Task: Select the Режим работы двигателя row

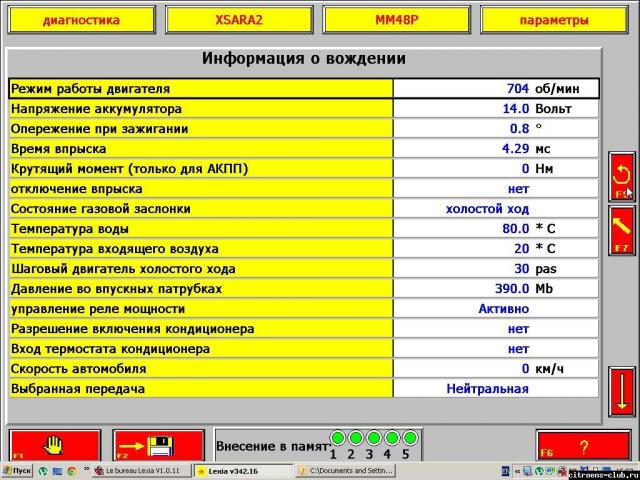Action: pyautogui.click(x=304, y=89)
